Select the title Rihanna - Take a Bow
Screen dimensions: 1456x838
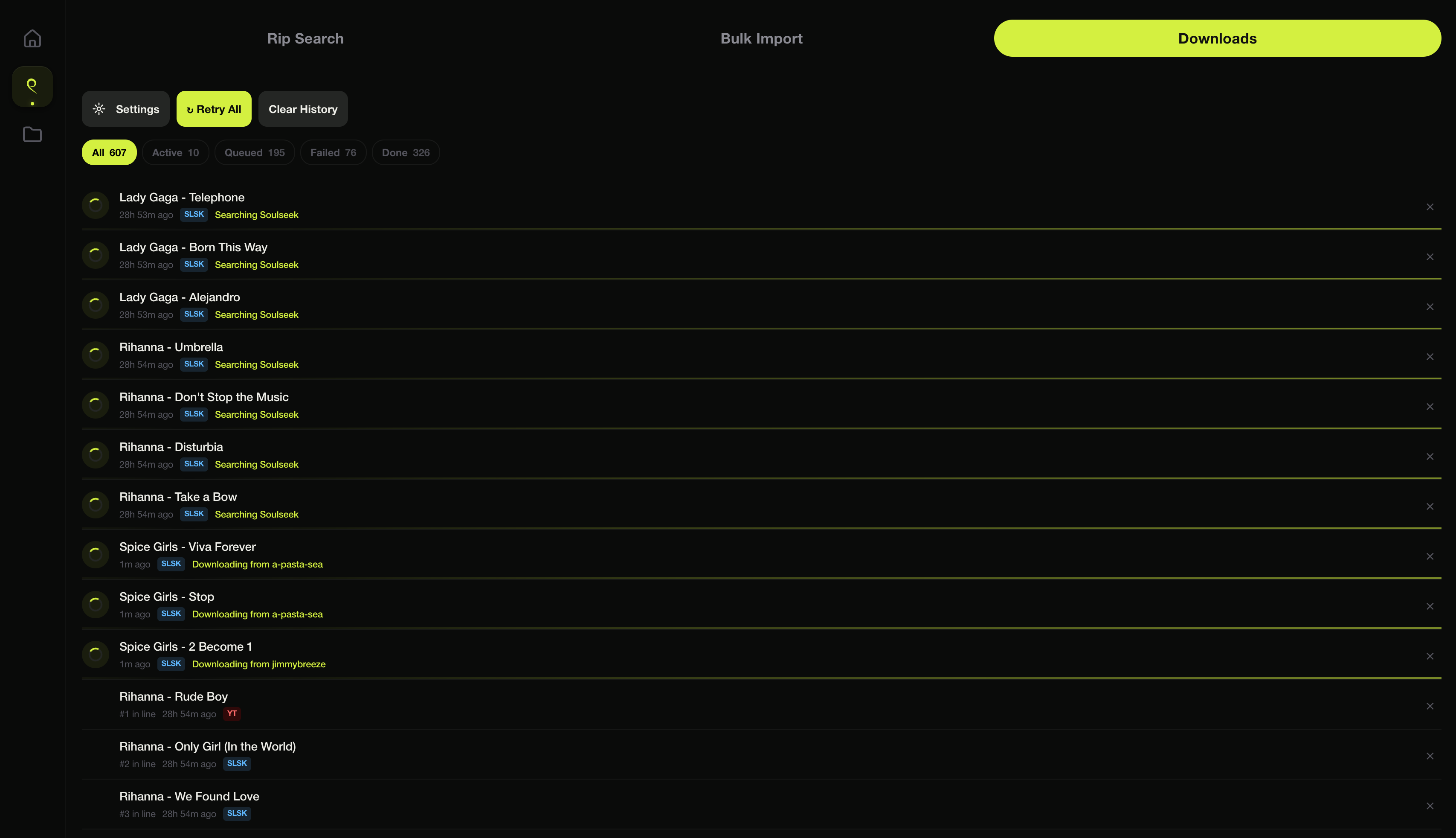(178, 497)
